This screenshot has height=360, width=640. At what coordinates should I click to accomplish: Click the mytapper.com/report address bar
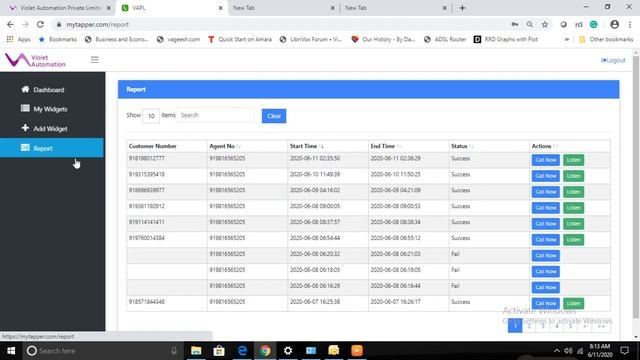coord(282,24)
